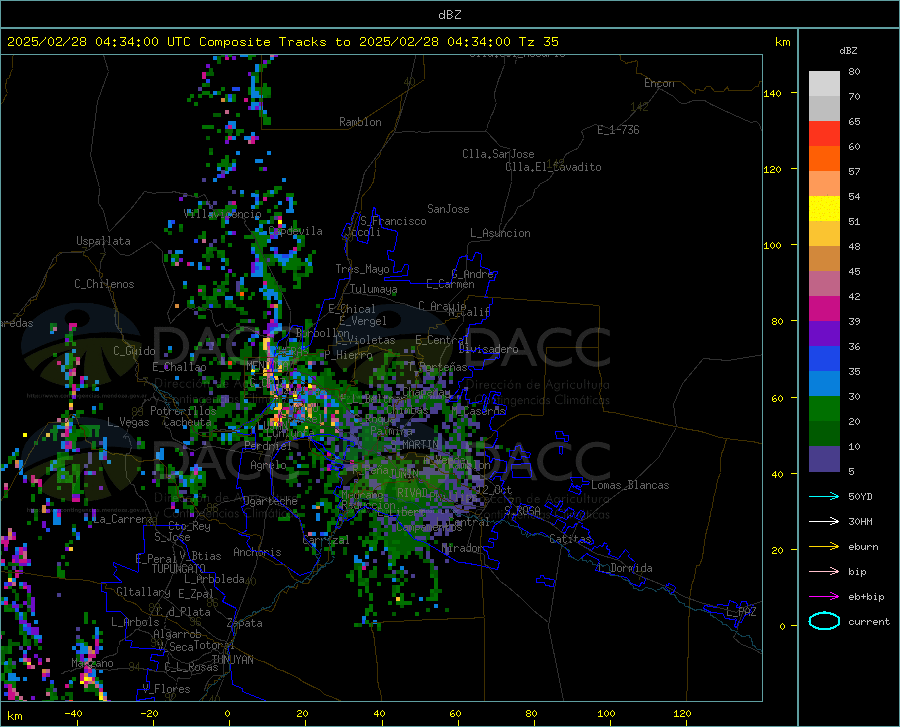Click the Agrelo map label
Image resolution: width=900 pixels, height=727 pixels.
(x=268, y=465)
